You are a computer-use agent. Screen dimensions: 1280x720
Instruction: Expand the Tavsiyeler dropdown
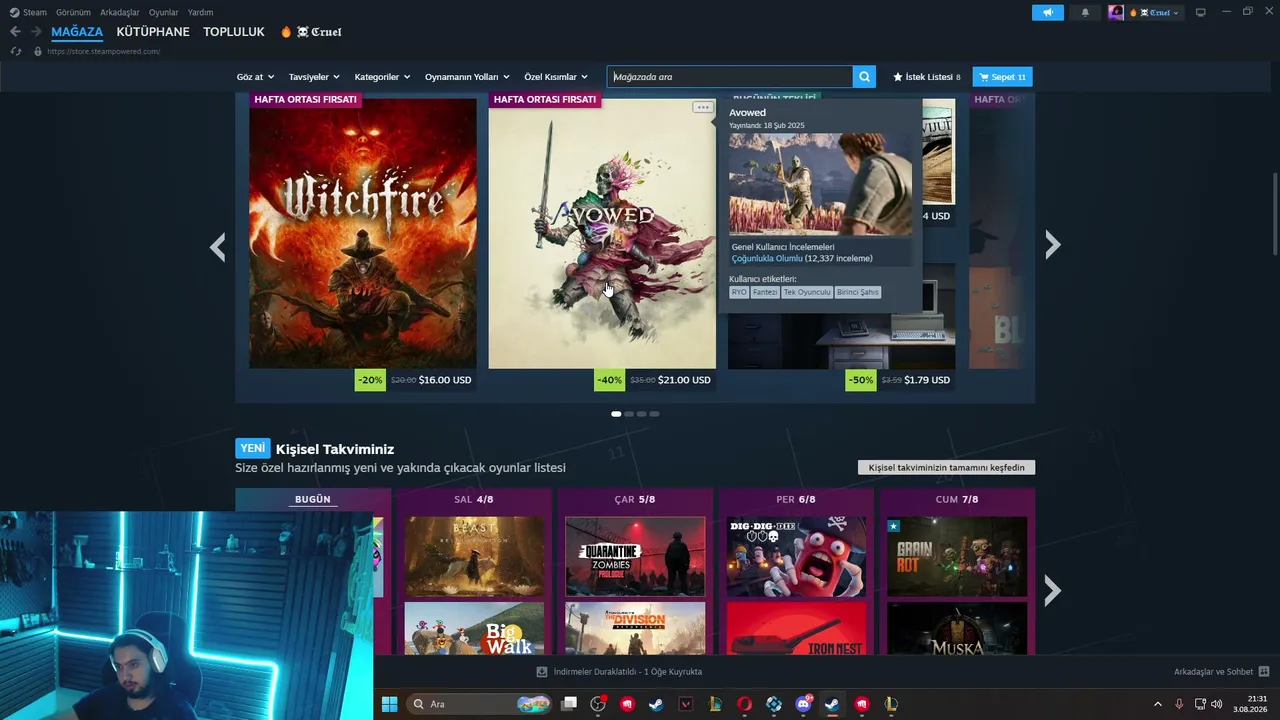pyautogui.click(x=314, y=77)
